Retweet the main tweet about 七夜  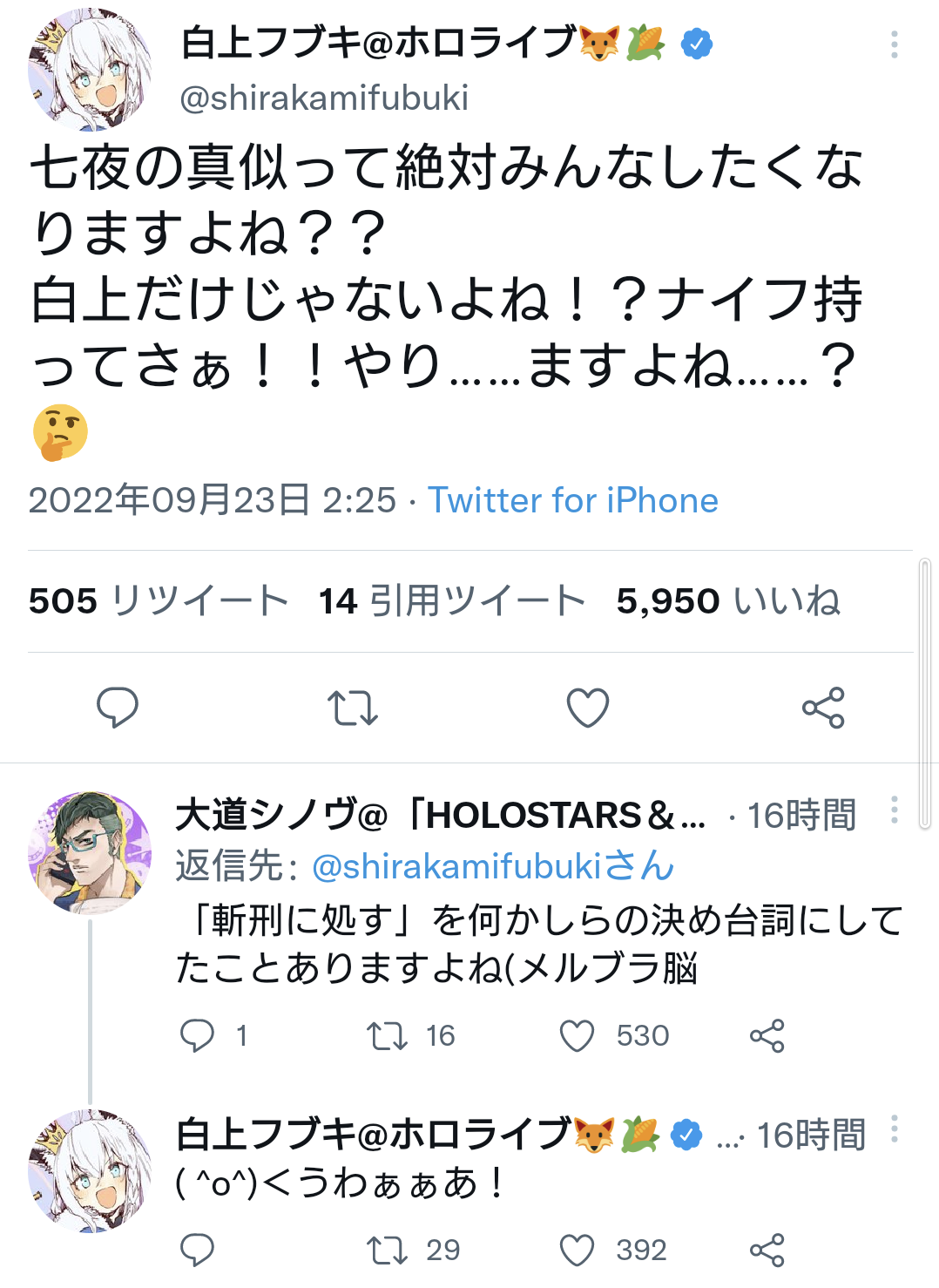[x=352, y=708]
